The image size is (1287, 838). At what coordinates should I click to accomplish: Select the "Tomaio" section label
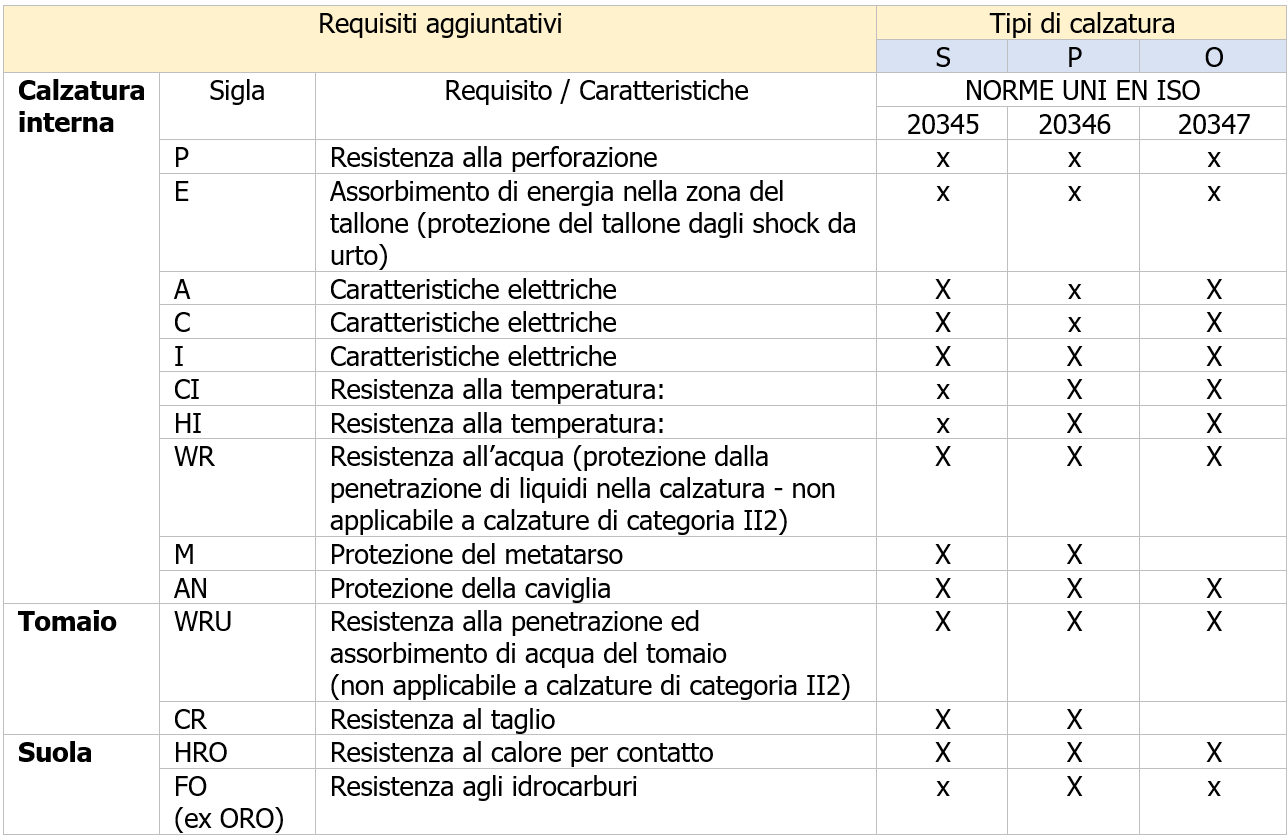pyautogui.click(x=67, y=622)
